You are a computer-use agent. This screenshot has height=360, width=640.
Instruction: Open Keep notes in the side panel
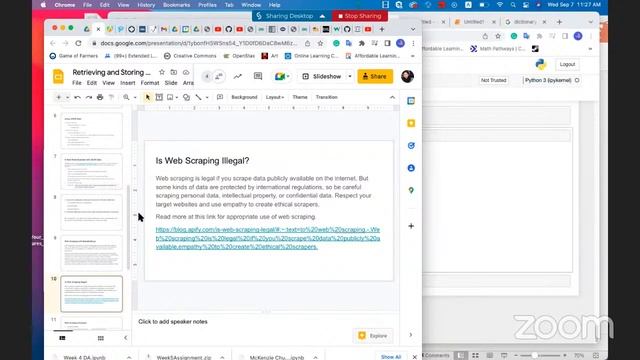tap(411, 123)
